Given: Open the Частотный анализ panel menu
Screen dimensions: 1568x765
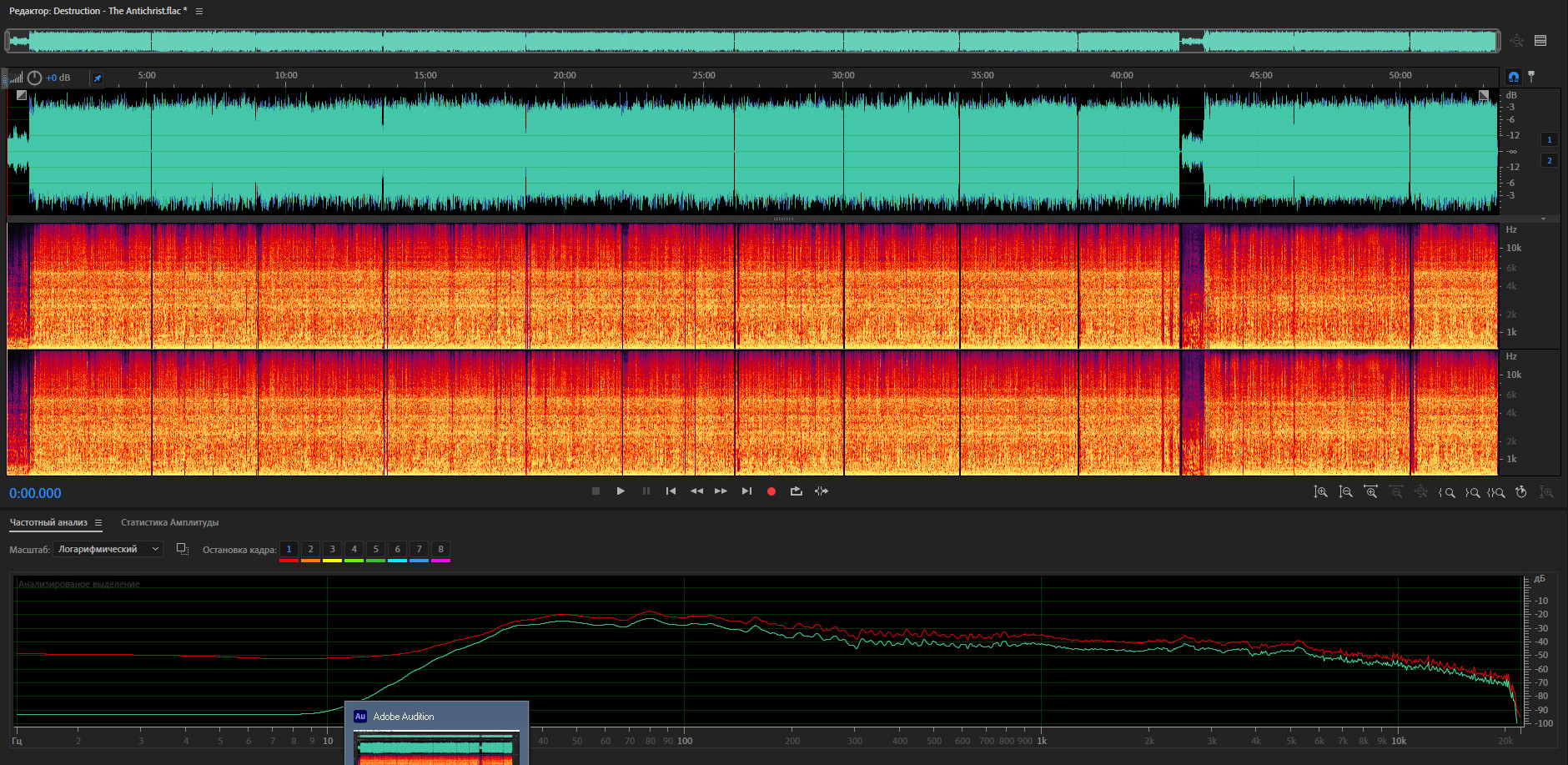Looking at the screenshot, I should [x=98, y=523].
